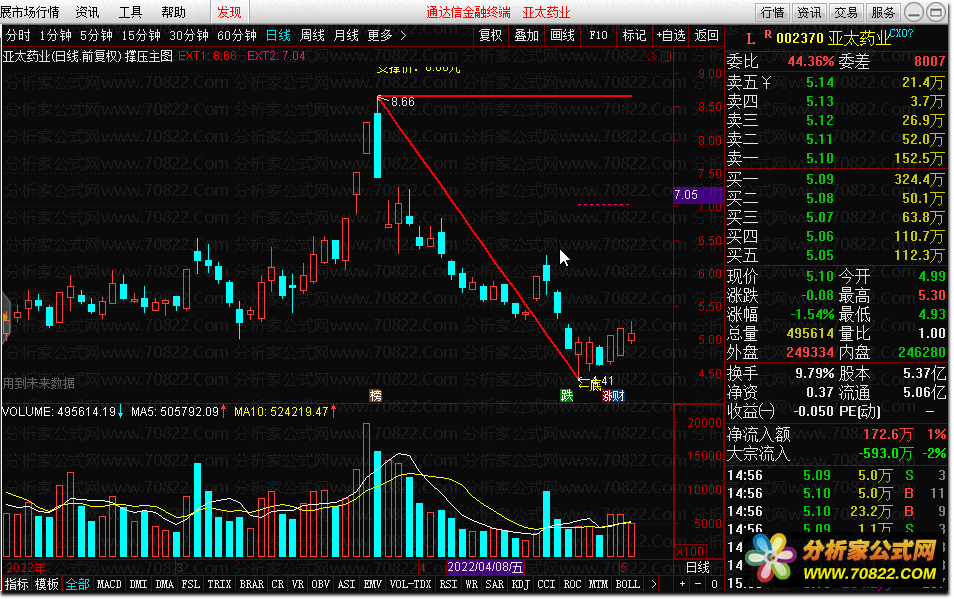This screenshot has height=599, width=954.
Task: Switch indicator to OBV
Action: (x=321, y=584)
